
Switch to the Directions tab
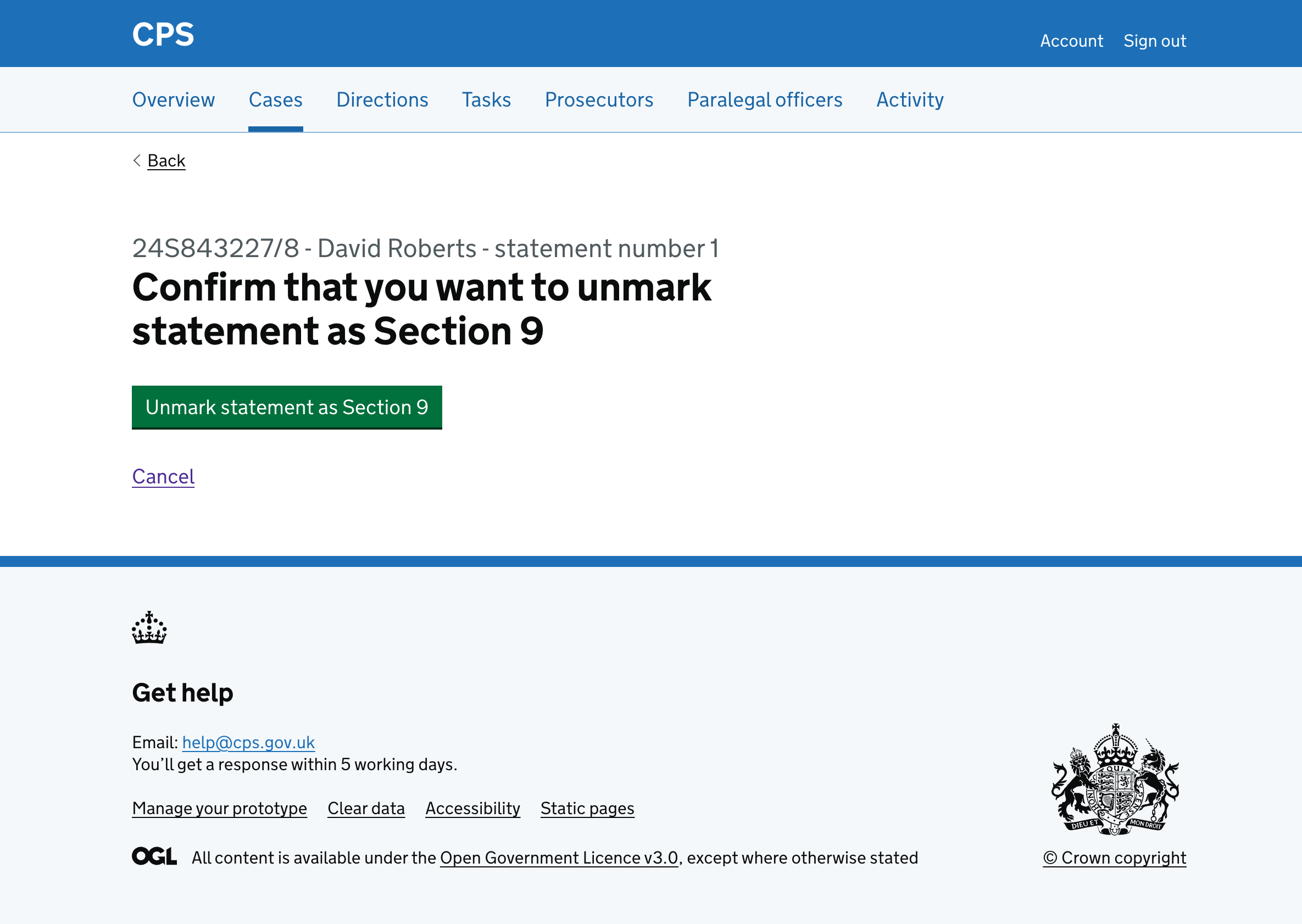pos(382,99)
